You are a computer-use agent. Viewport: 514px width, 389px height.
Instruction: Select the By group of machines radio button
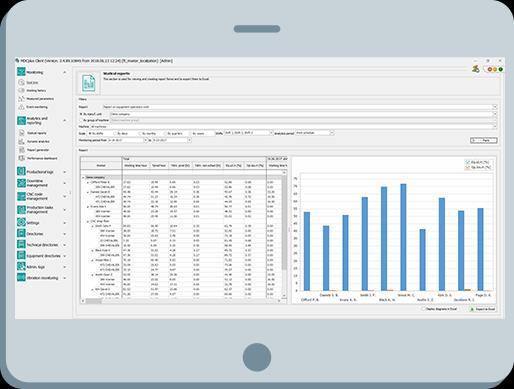tap(81, 120)
